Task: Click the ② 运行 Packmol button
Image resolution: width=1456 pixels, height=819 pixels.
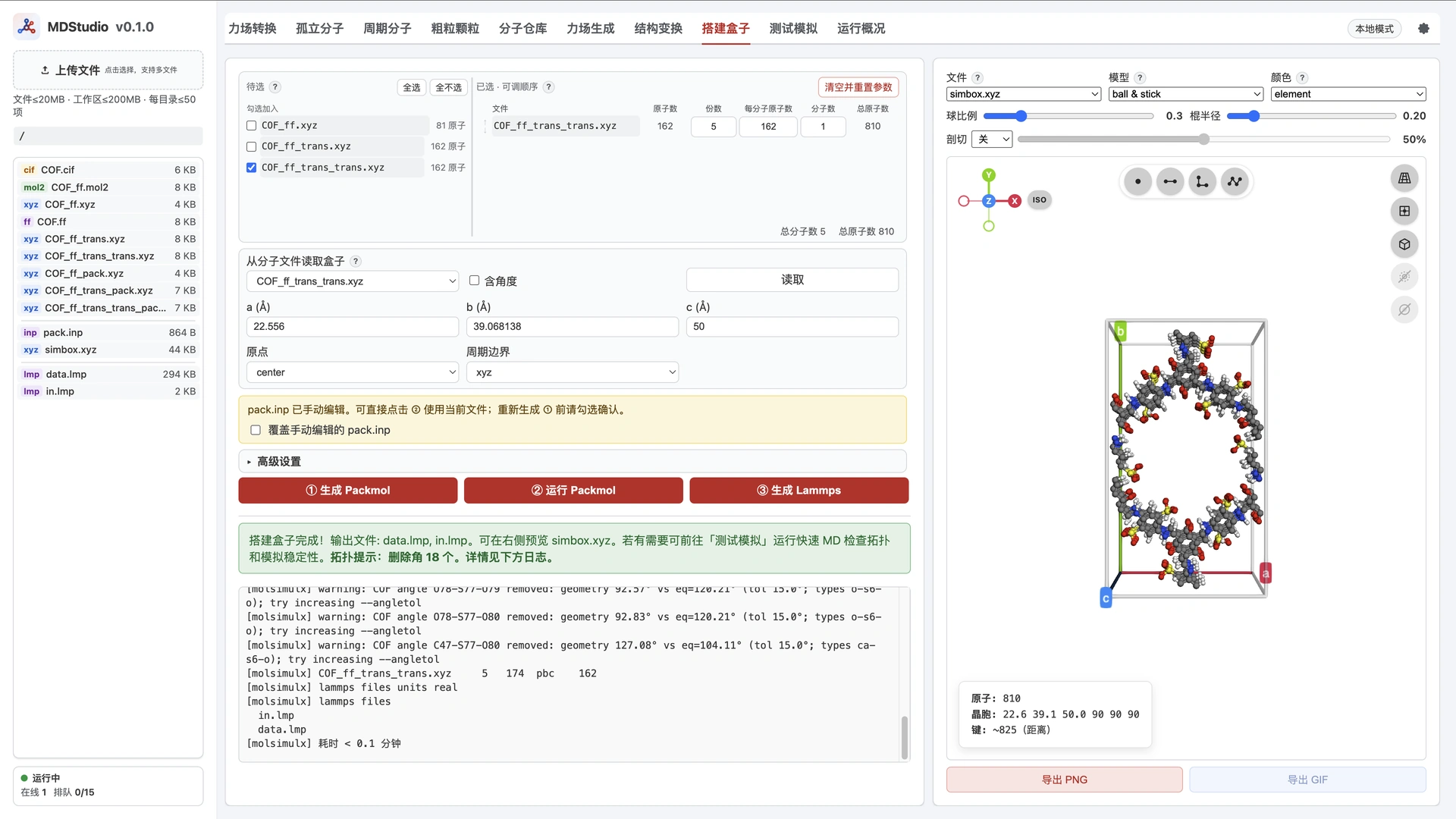Action: pyautogui.click(x=573, y=491)
